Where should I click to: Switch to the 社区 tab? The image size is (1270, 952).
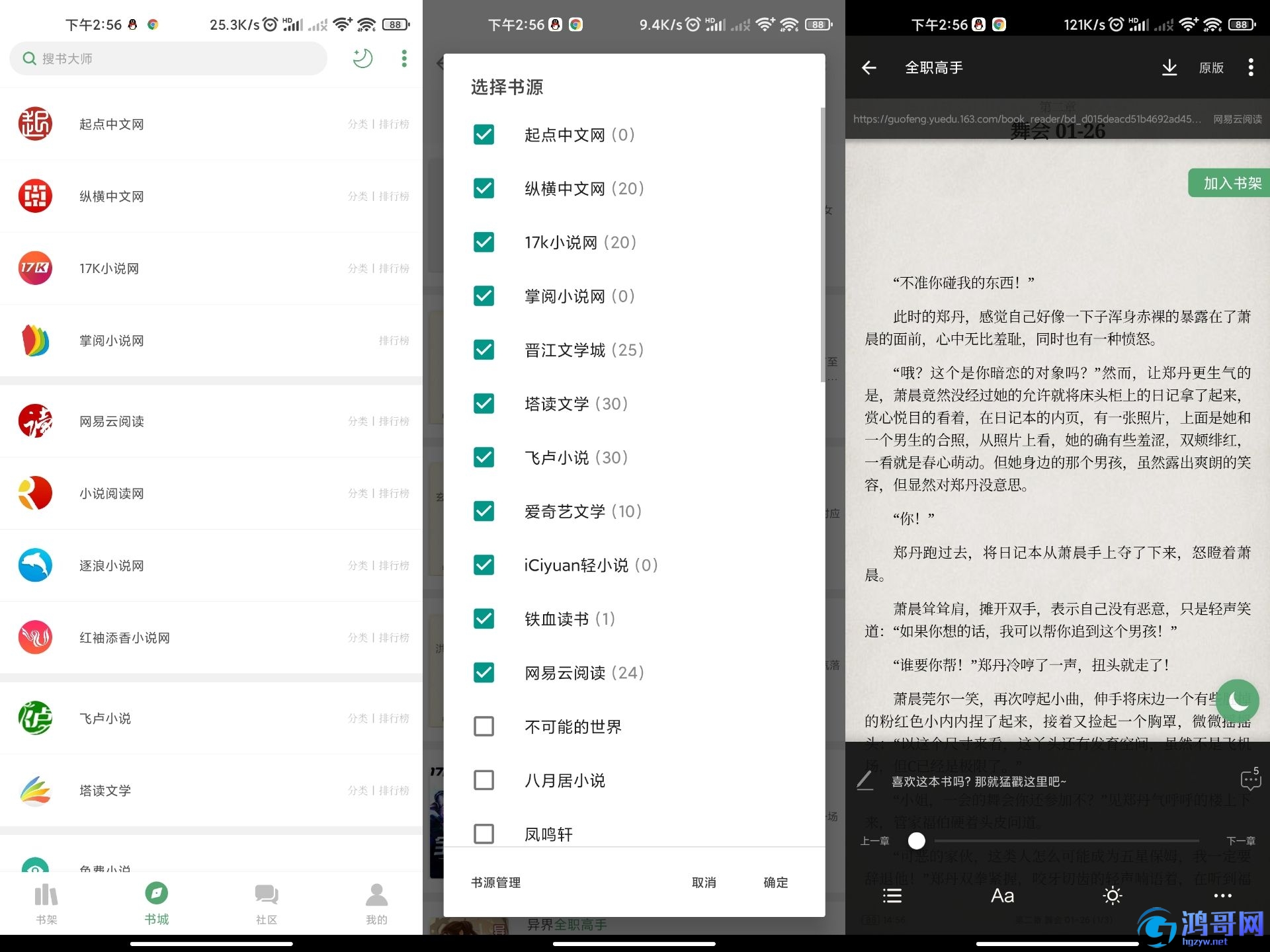pyautogui.click(x=267, y=904)
